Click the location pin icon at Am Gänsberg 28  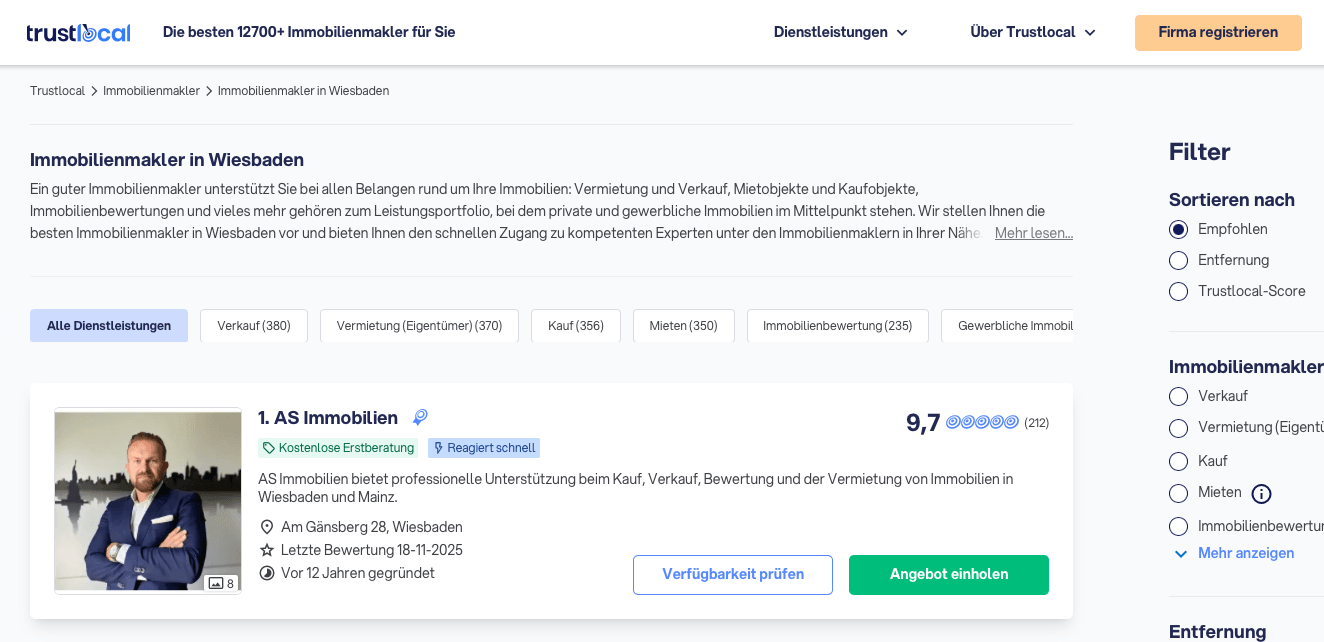tap(267, 526)
